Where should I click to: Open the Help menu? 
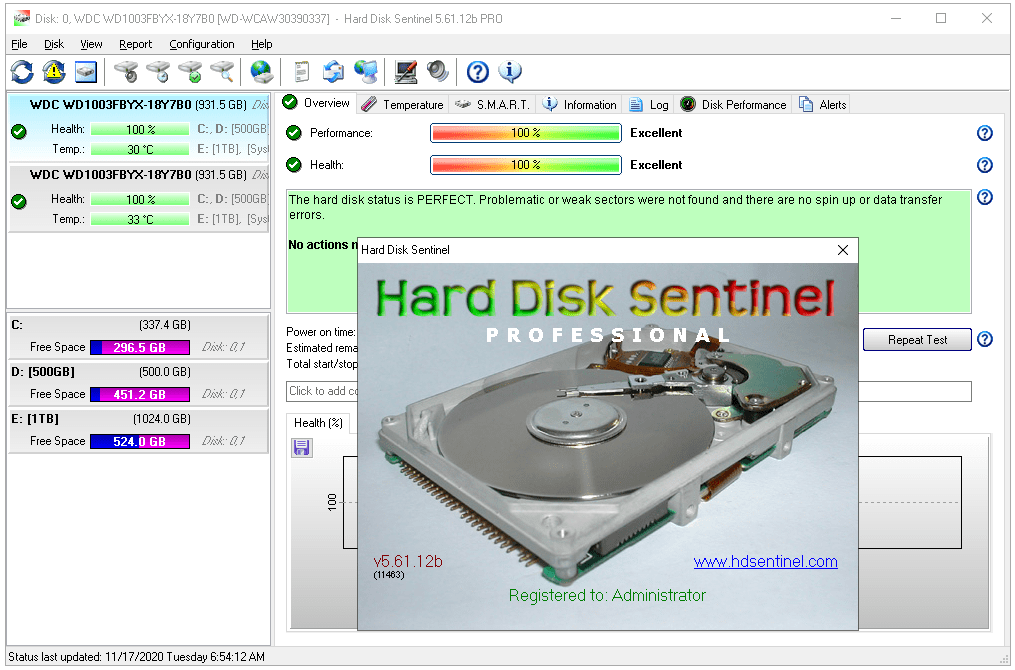(x=262, y=44)
